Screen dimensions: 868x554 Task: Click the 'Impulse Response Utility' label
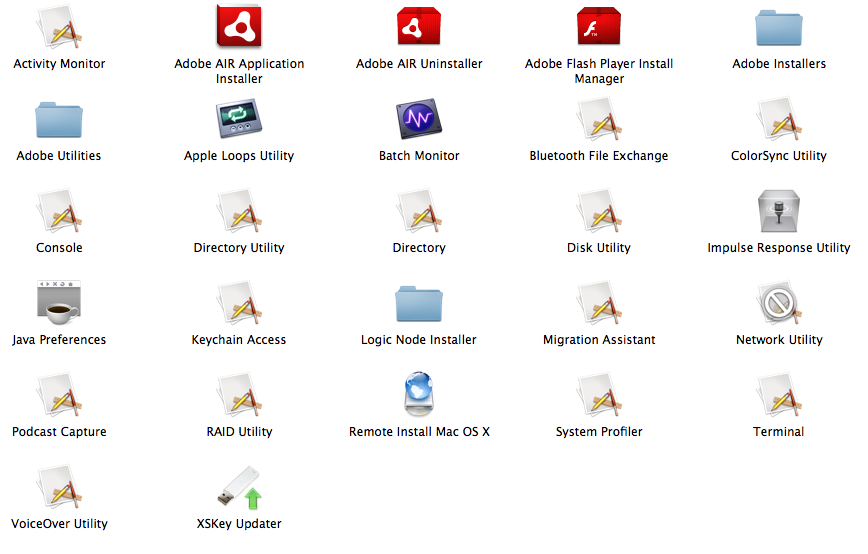[x=779, y=248]
